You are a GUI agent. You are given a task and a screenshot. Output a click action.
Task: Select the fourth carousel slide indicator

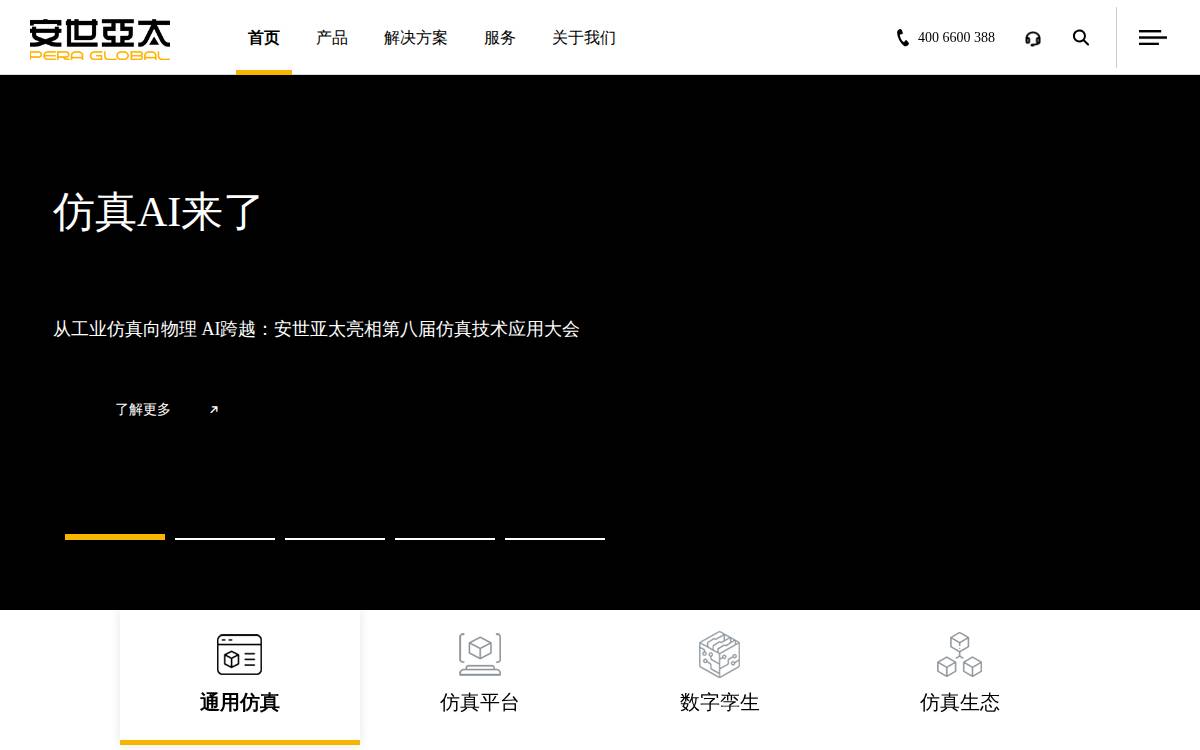tap(445, 538)
